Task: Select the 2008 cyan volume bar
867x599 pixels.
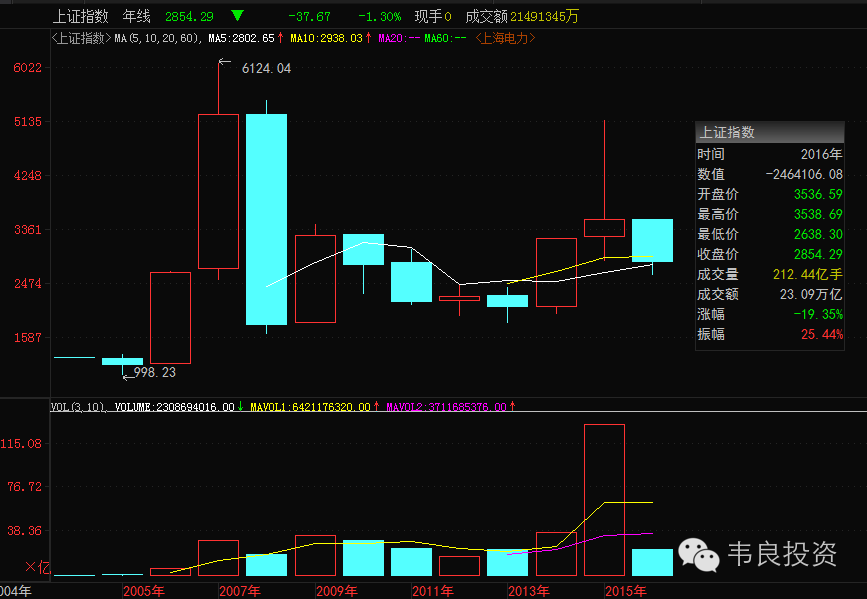Action: click(267, 565)
